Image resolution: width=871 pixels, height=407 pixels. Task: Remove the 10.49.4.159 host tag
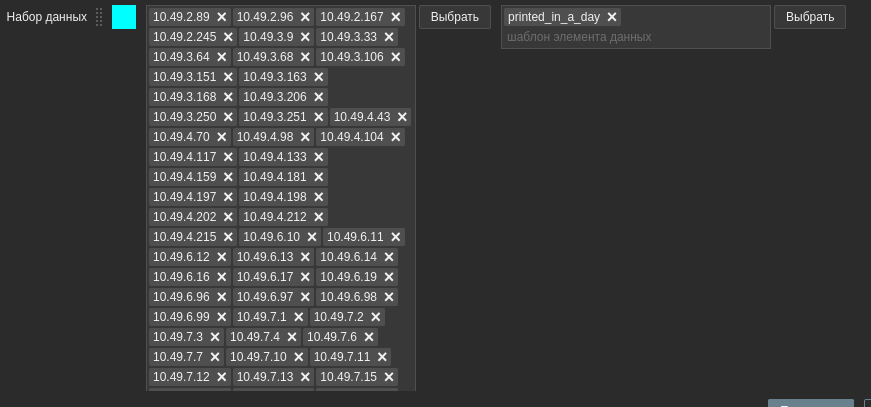tap(228, 177)
